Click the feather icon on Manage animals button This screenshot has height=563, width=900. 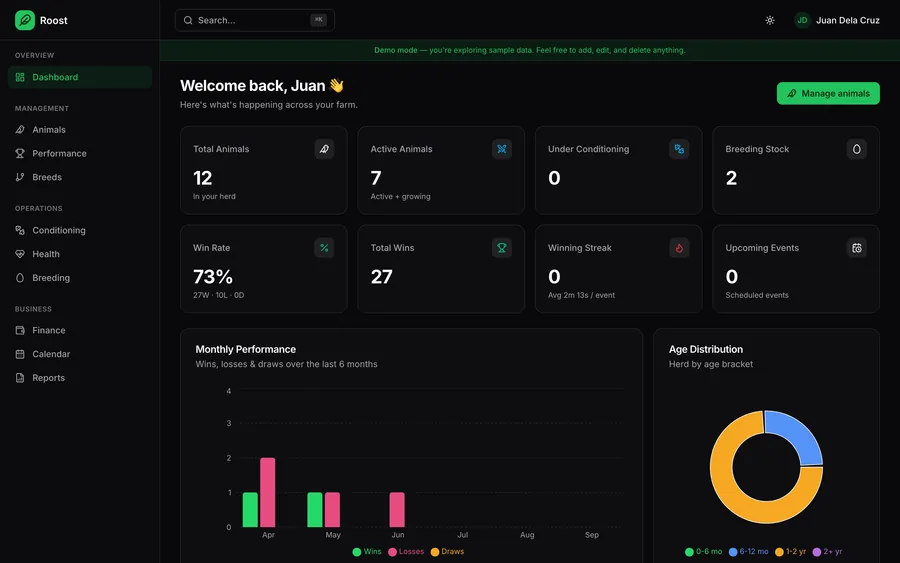(792, 93)
